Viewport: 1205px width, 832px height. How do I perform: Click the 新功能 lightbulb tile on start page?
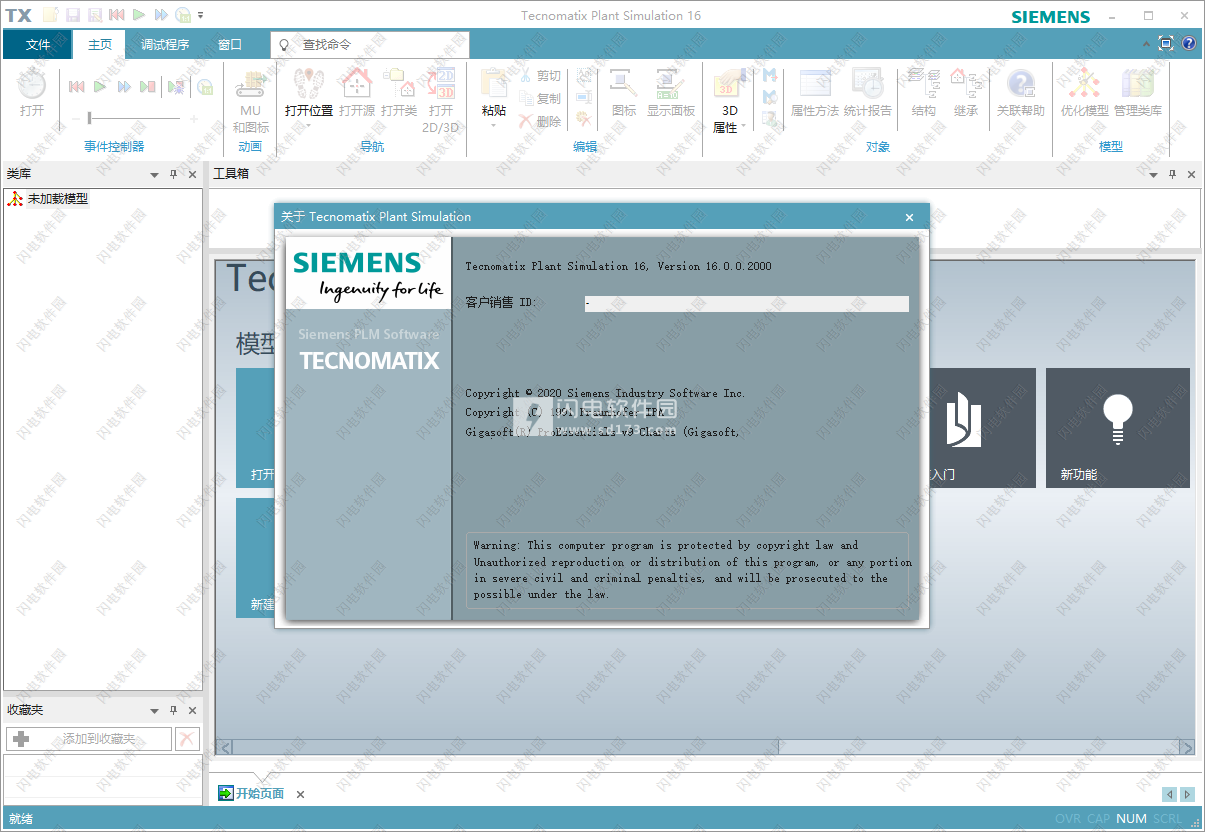(1118, 428)
